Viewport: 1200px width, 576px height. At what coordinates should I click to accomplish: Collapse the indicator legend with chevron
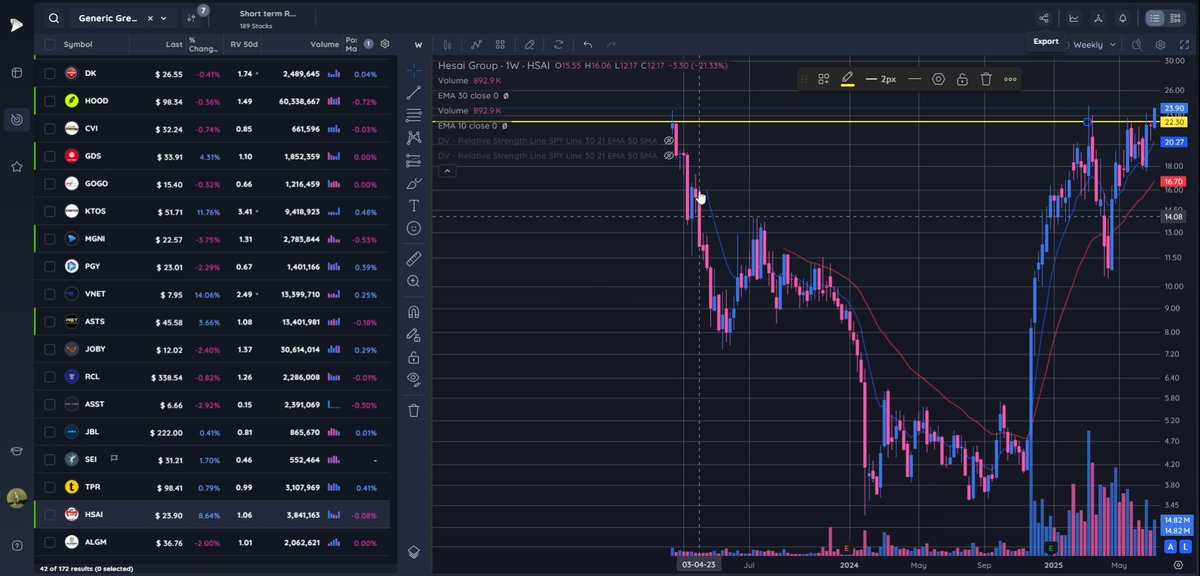tap(448, 172)
